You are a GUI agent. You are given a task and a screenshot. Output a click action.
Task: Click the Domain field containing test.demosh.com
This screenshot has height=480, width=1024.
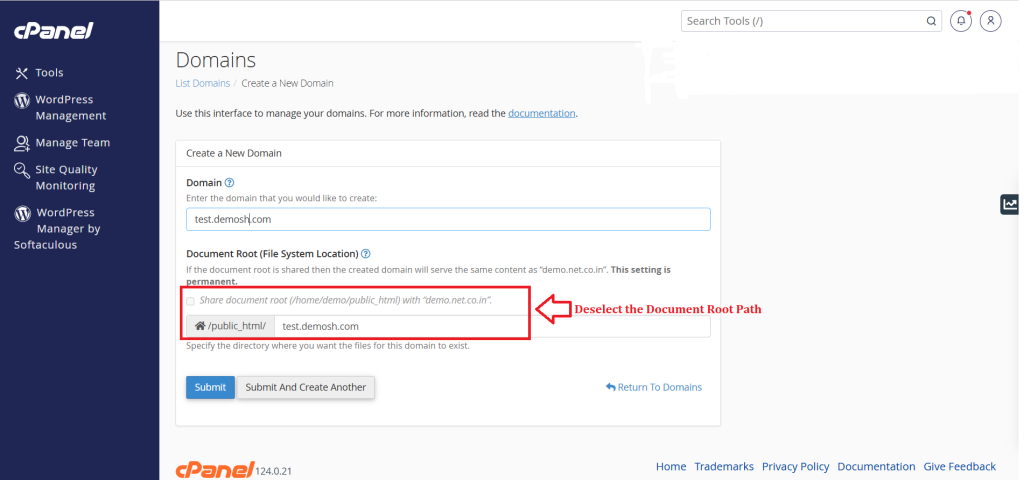click(448, 219)
